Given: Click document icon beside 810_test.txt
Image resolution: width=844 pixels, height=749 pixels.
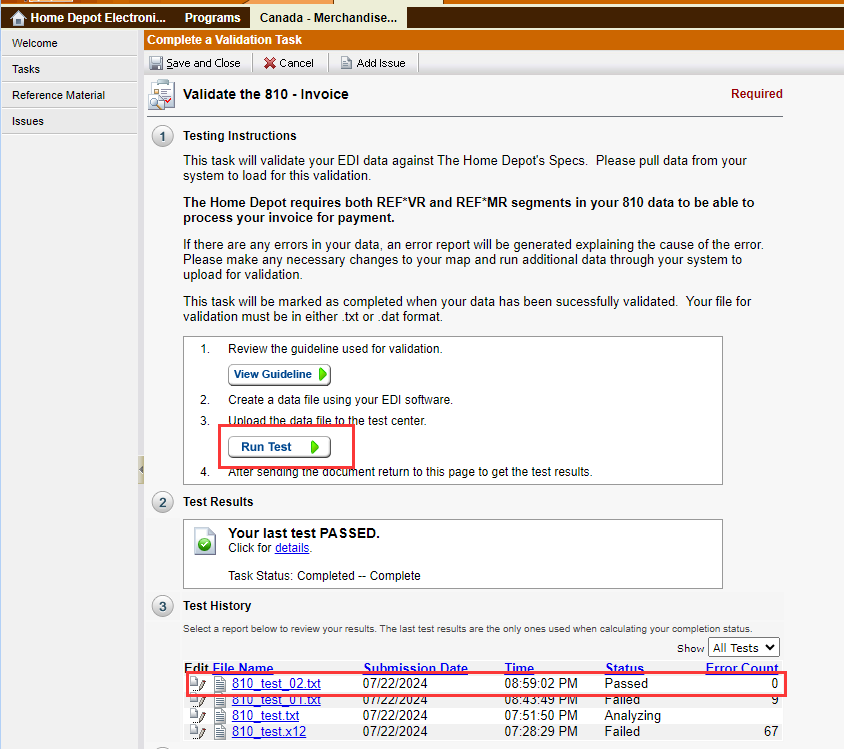Looking at the screenshot, I should point(220,716).
